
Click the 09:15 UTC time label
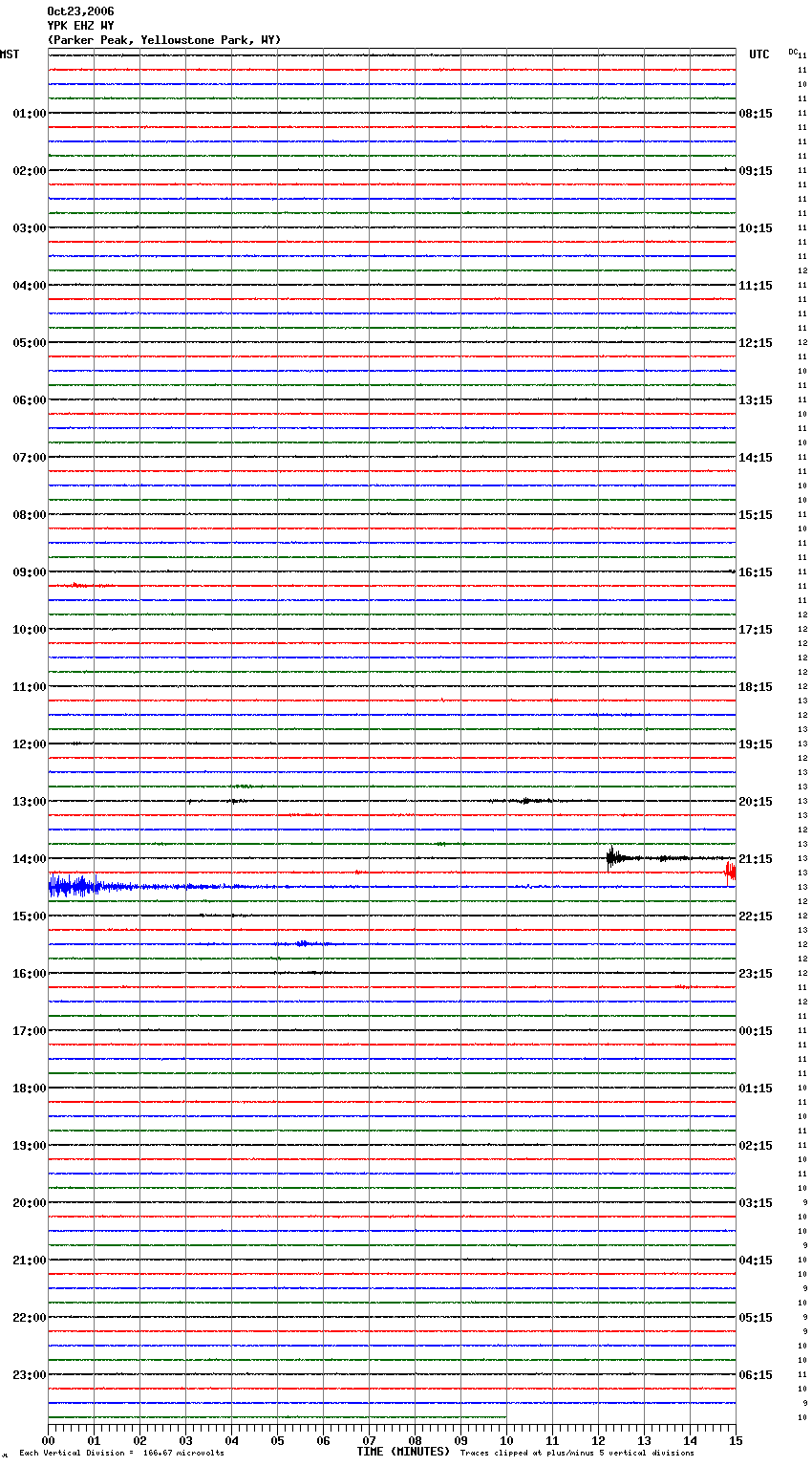(756, 171)
